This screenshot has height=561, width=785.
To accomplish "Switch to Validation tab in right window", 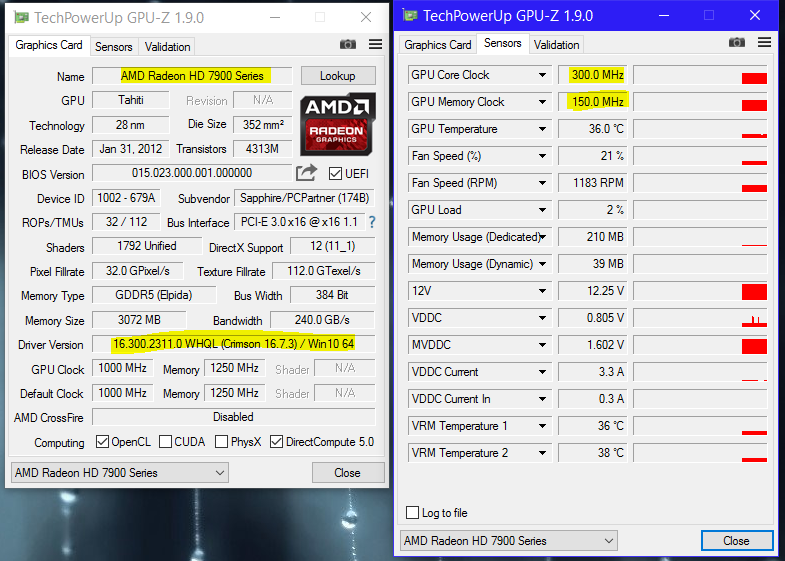I will (x=556, y=45).
